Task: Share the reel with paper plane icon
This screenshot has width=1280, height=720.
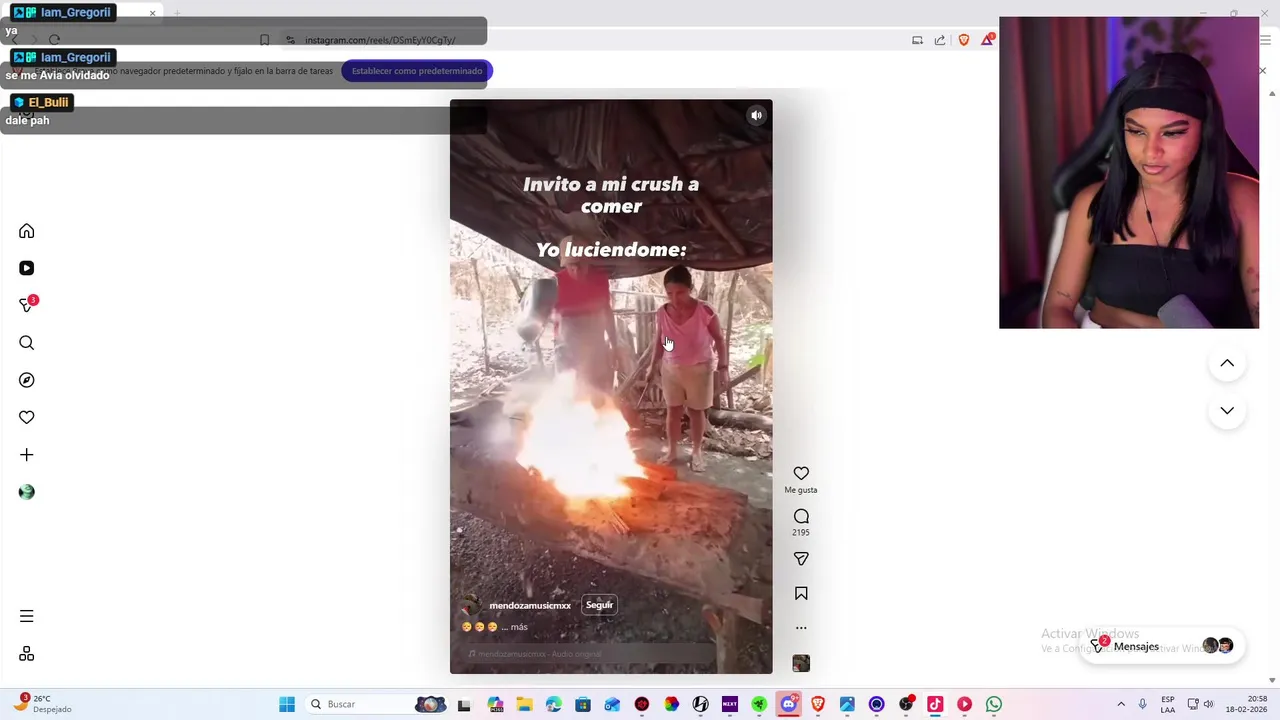Action: (x=801, y=559)
